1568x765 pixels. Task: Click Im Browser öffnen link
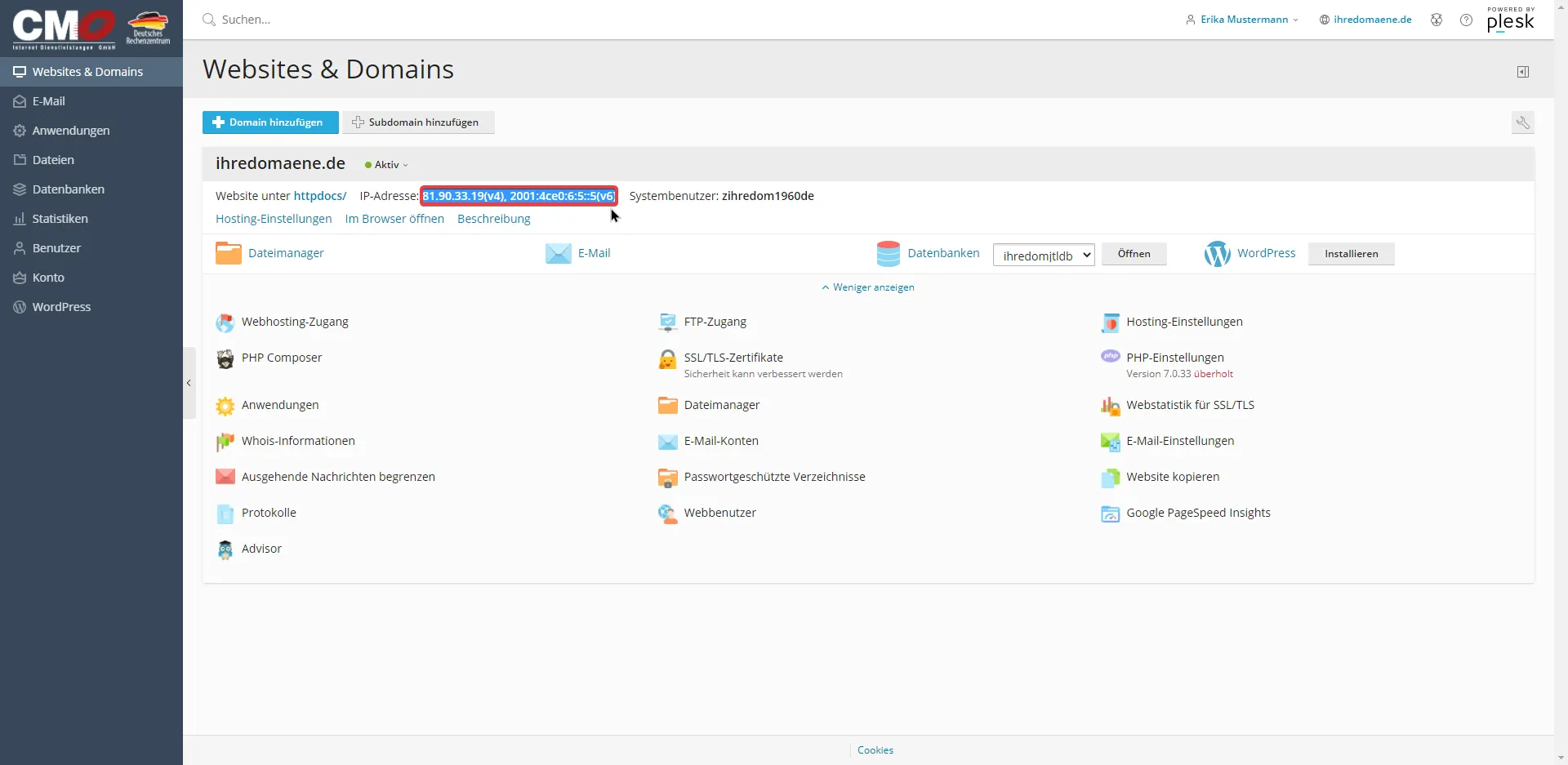coord(394,219)
